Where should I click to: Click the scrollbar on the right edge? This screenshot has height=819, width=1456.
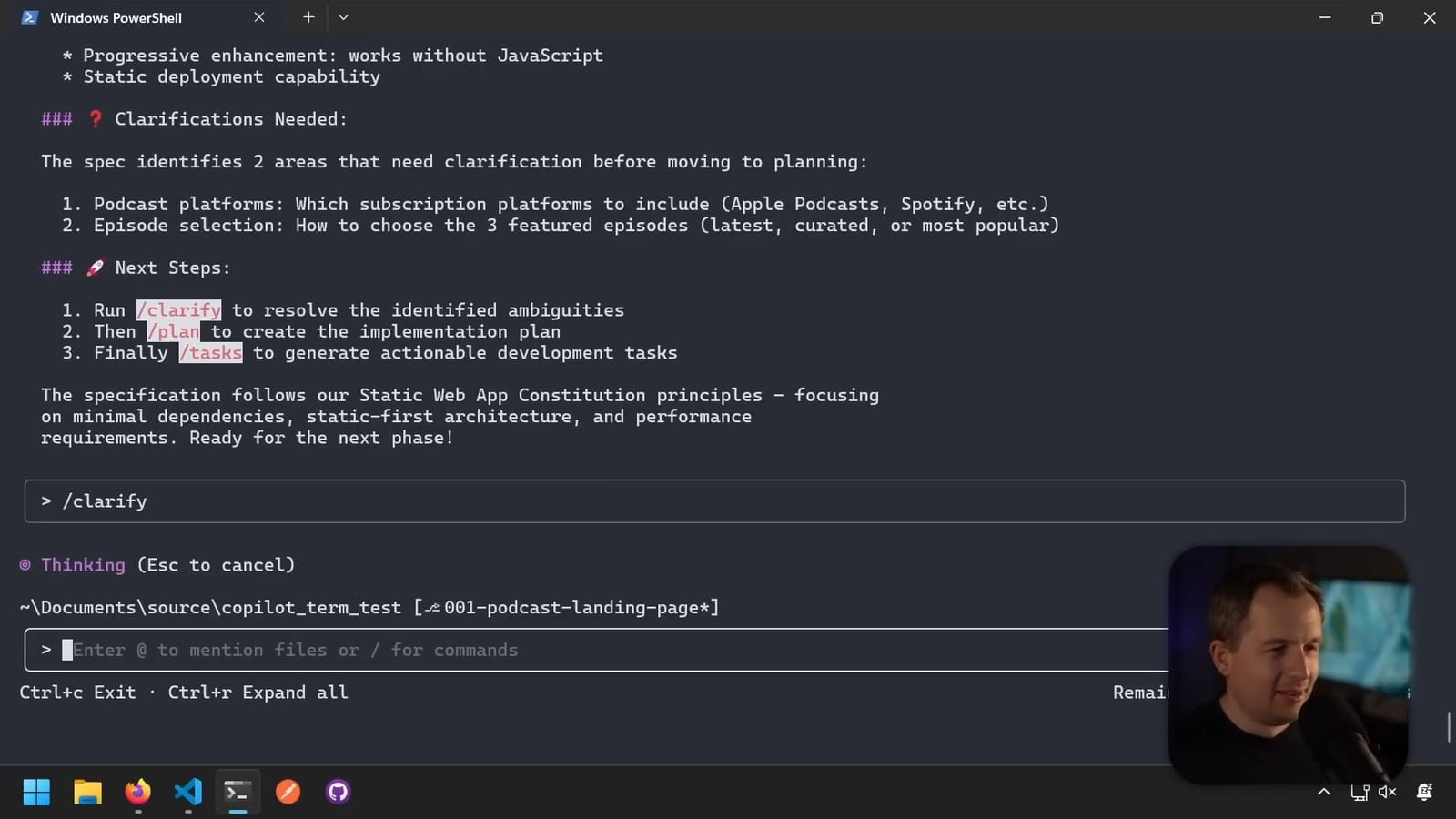pos(1450,728)
